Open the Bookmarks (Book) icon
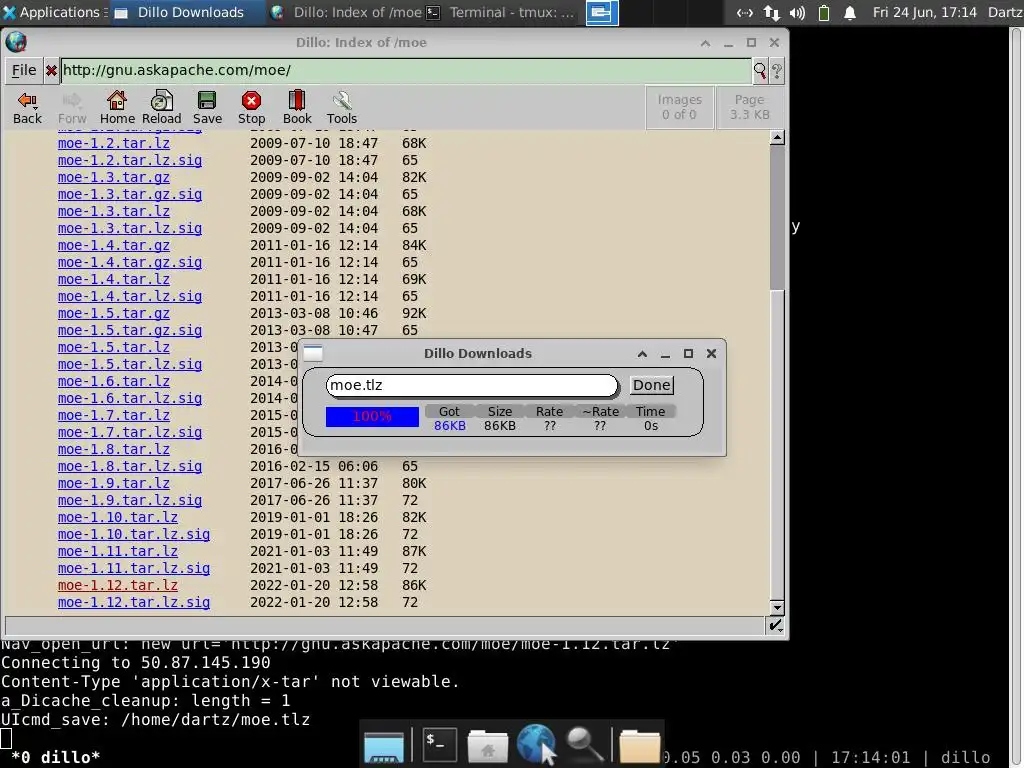The width and height of the screenshot is (1024, 768). coord(296,108)
